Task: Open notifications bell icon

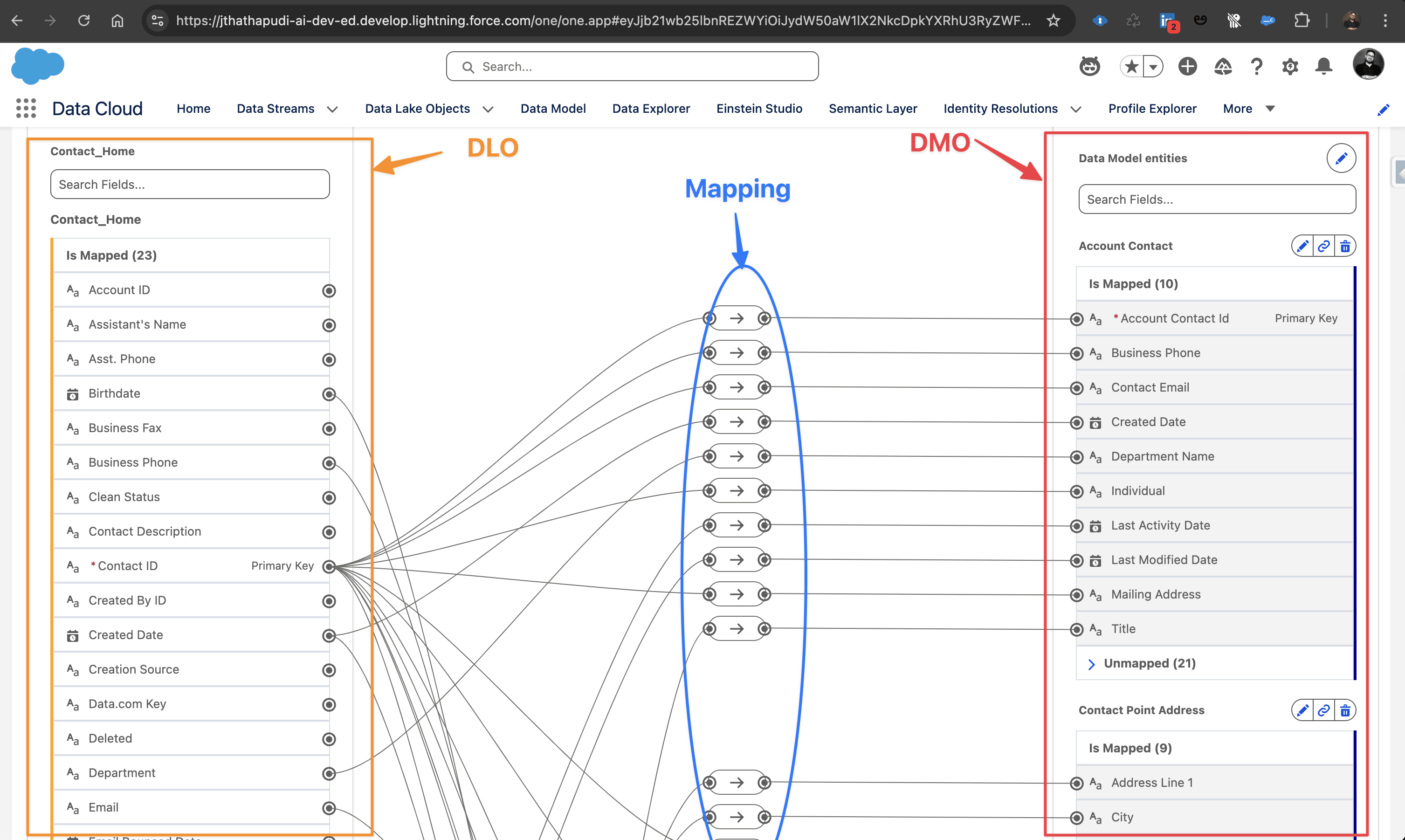Action: pos(1323,67)
